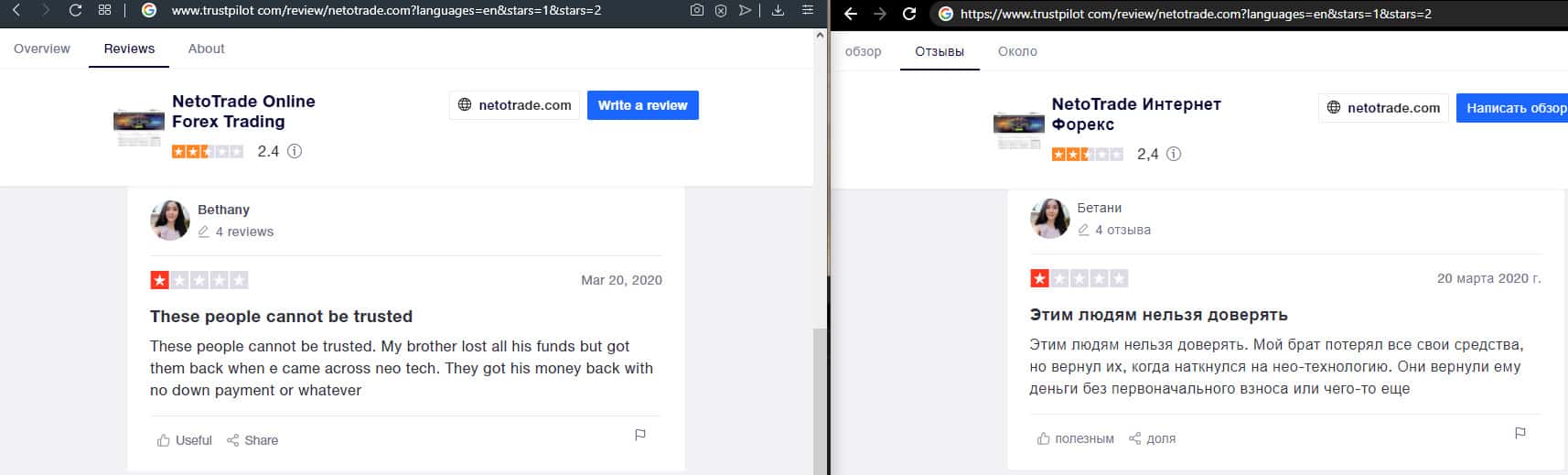Click the полезным thumbs-up button
The width and height of the screenshot is (1568, 475).
(x=1075, y=438)
